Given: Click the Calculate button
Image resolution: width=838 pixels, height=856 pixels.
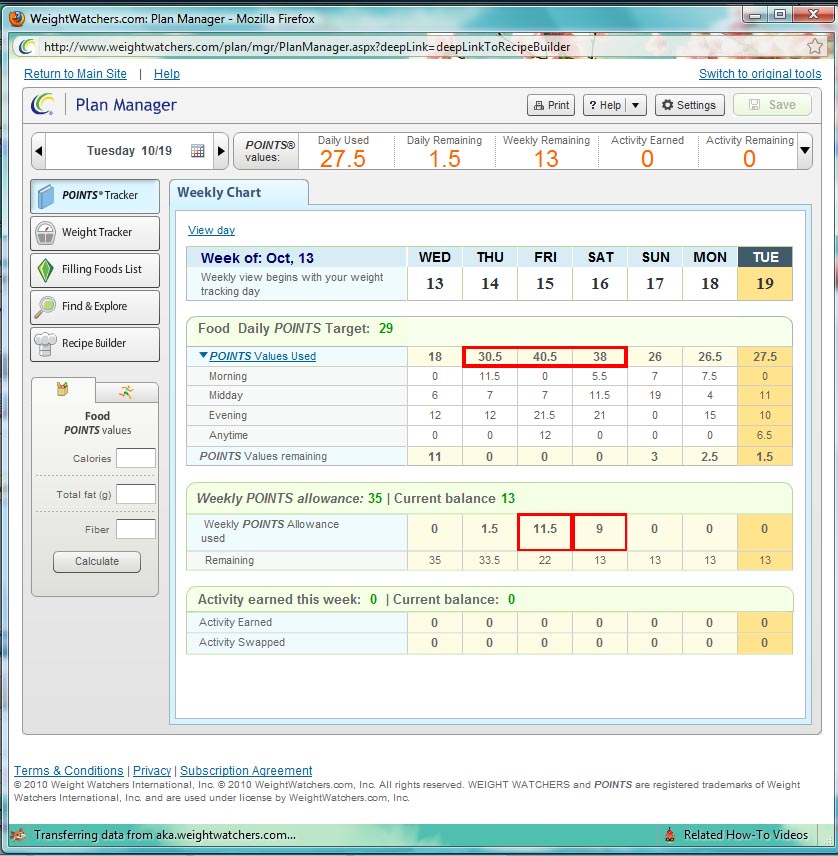Looking at the screenshot, I should point(97,561).
